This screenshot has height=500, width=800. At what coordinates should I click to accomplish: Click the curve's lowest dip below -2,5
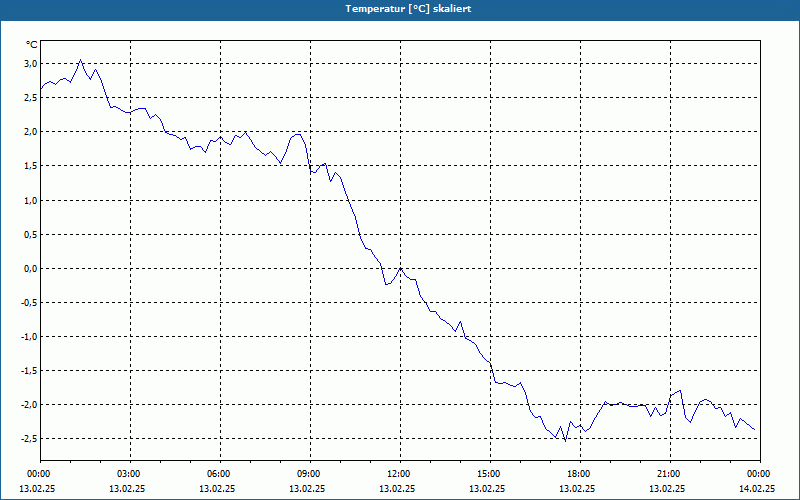565,441
